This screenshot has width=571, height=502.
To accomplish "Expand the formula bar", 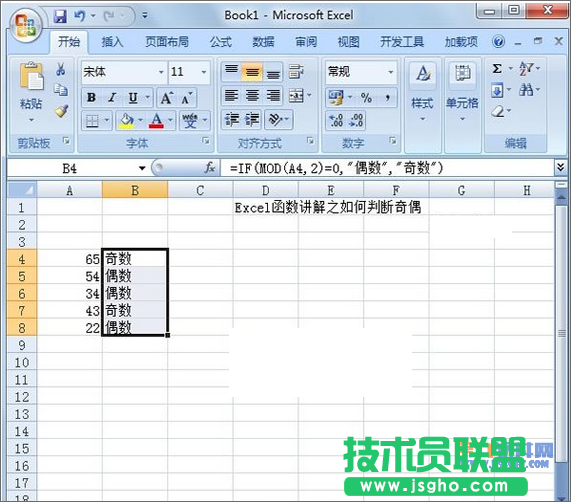I will (x=561, y=168).
